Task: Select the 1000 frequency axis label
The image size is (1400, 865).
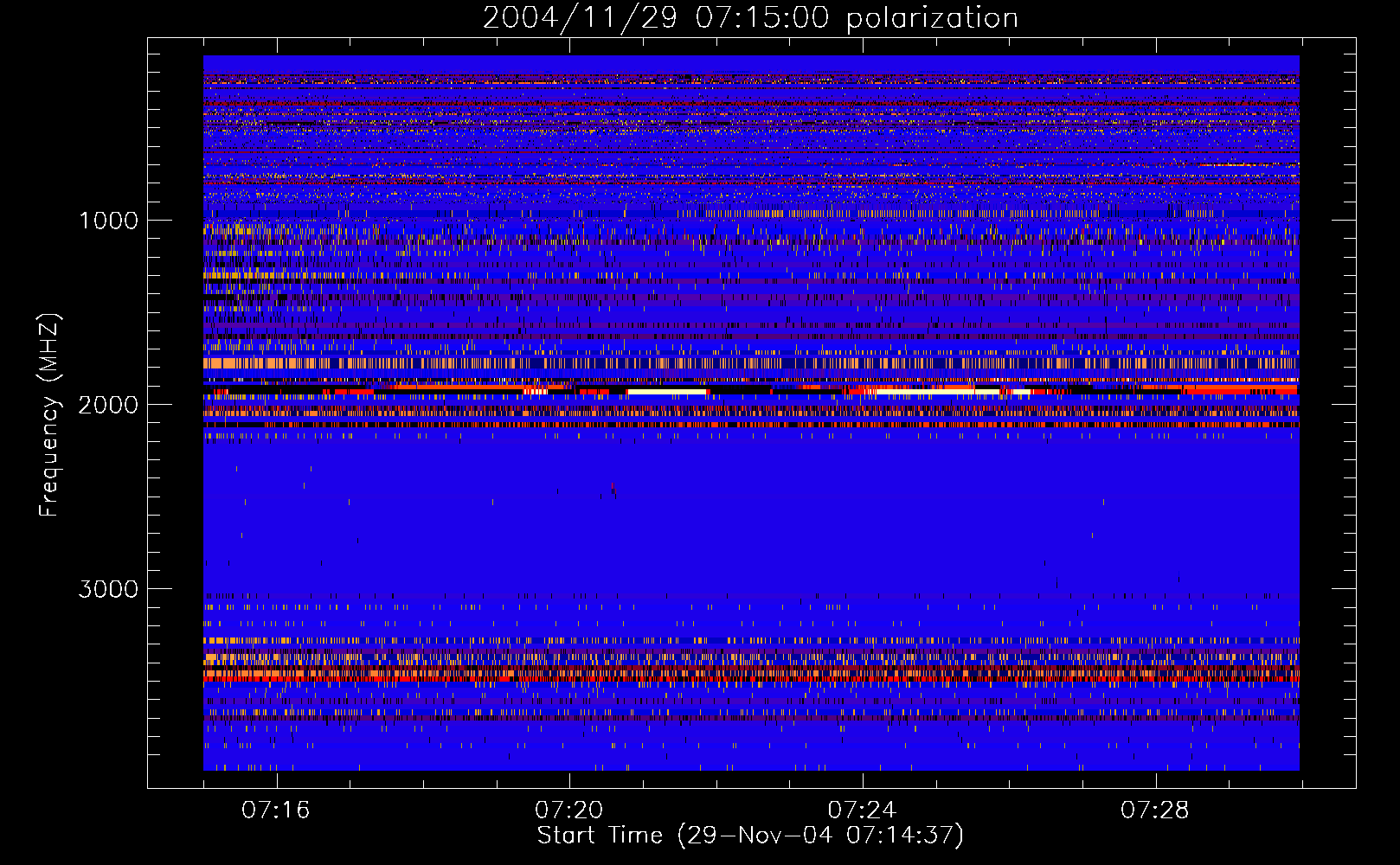Action: click(x=108, y=221)
